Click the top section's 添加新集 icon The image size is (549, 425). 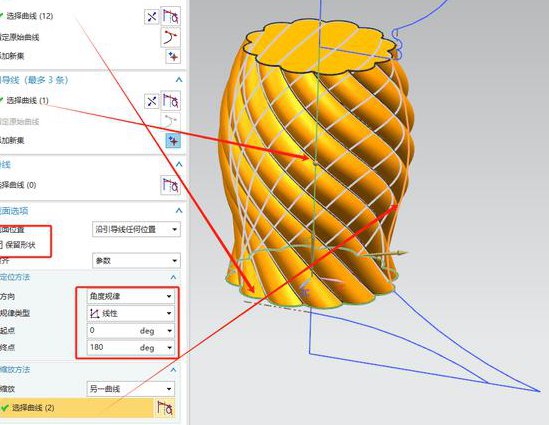click(173, 56)
